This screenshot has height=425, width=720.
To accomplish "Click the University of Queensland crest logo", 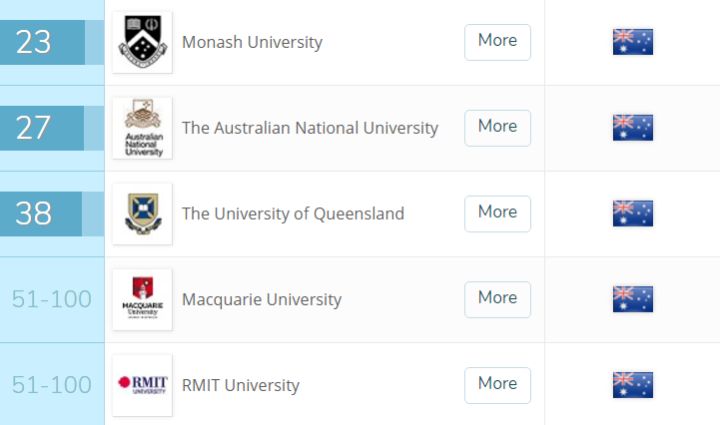I will point(142,214).
